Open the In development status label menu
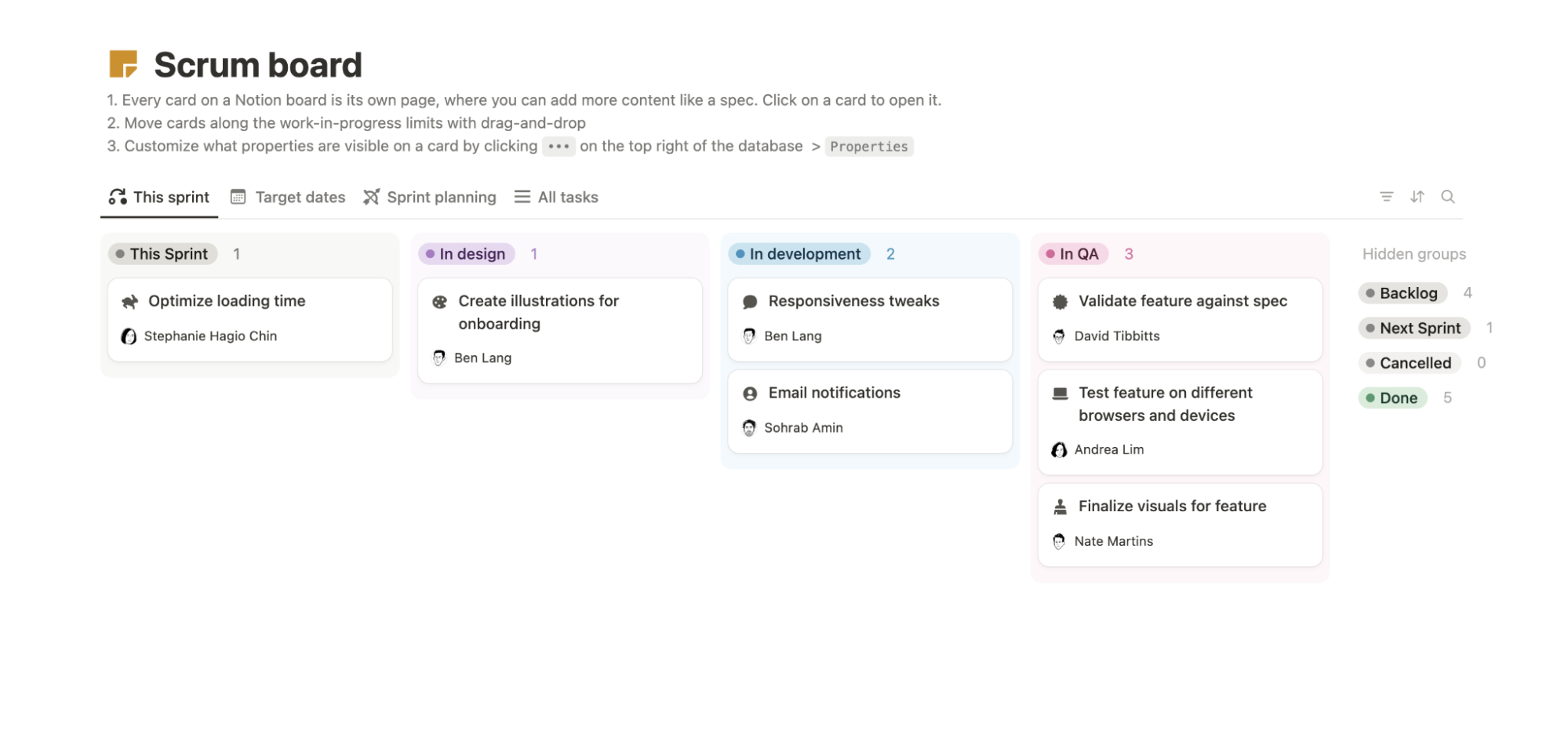This screenshot has height=741, width=1568. 799,253
